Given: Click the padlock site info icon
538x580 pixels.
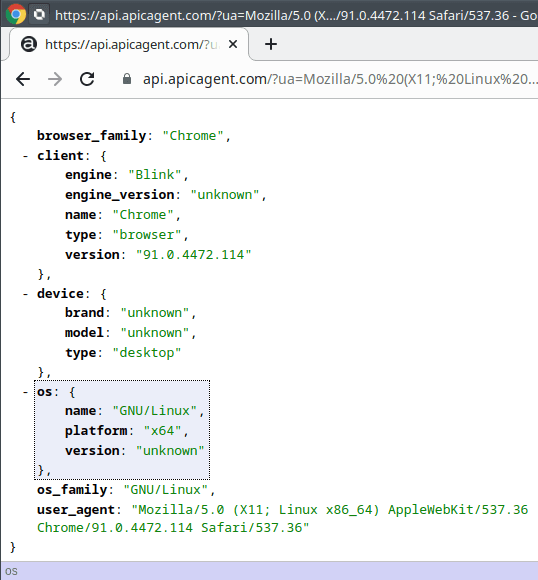Looking at the screenshot, I should (x=127, y=79).
